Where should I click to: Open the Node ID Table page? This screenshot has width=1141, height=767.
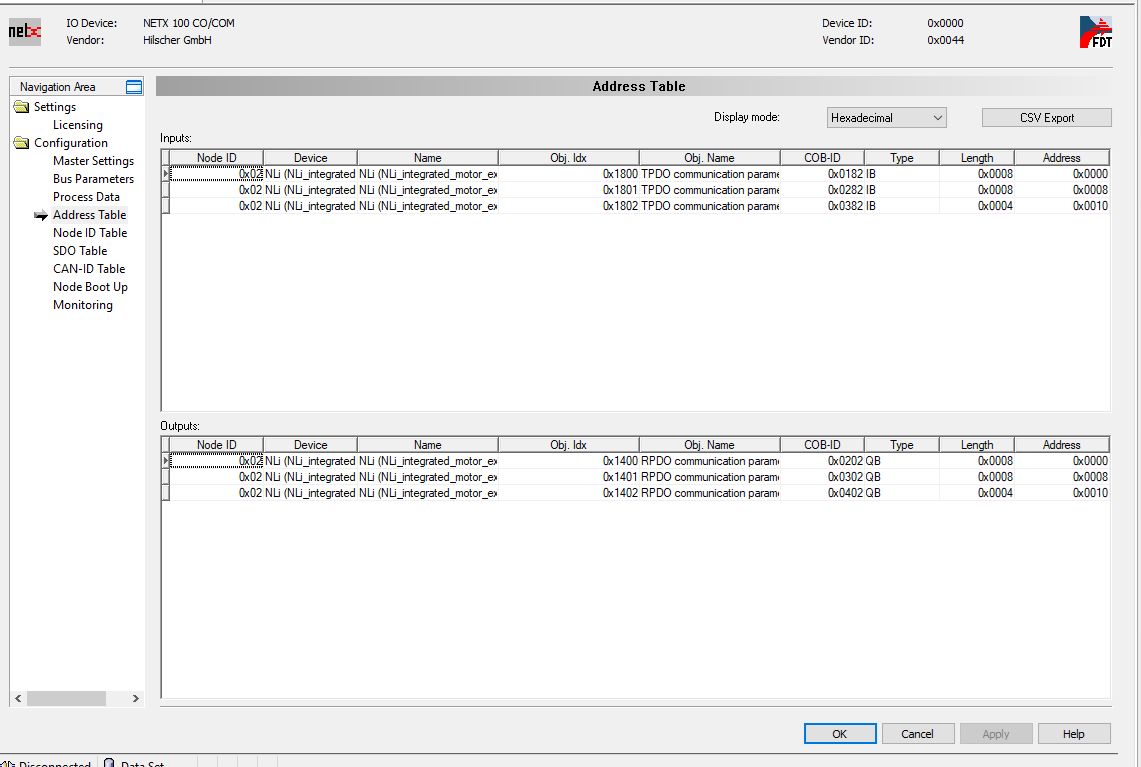(90, 233)
